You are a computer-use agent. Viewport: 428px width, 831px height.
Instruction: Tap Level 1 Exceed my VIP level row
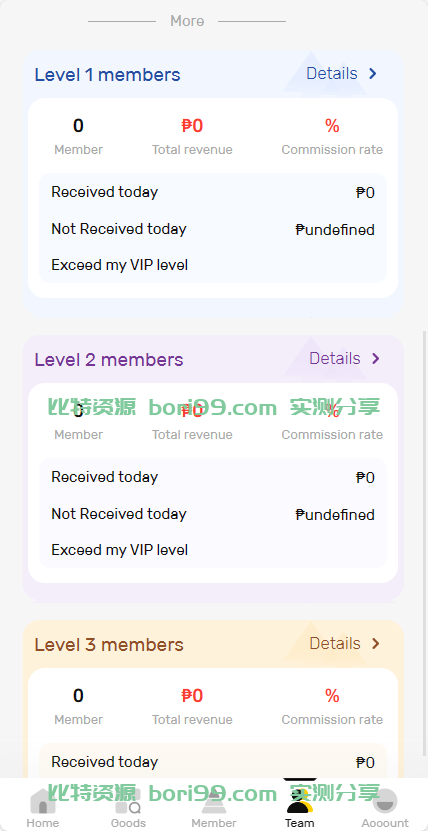[213, 265]
